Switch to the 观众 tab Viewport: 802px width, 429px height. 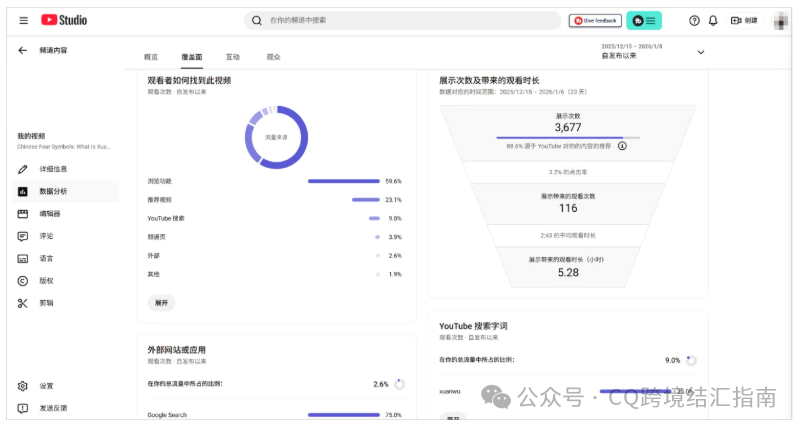pyautogui.click(x=274, y=57)
